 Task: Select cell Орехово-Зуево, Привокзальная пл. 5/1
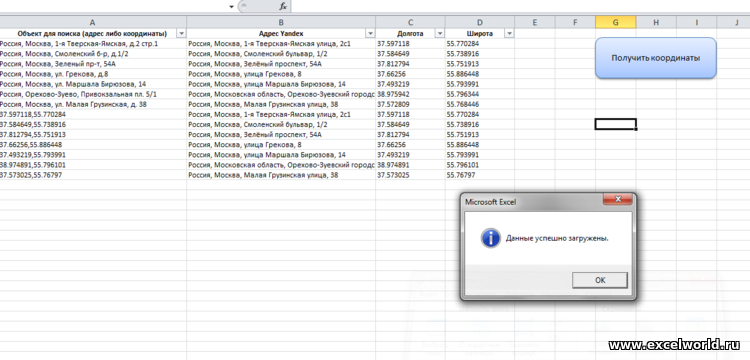coord(93,94)
